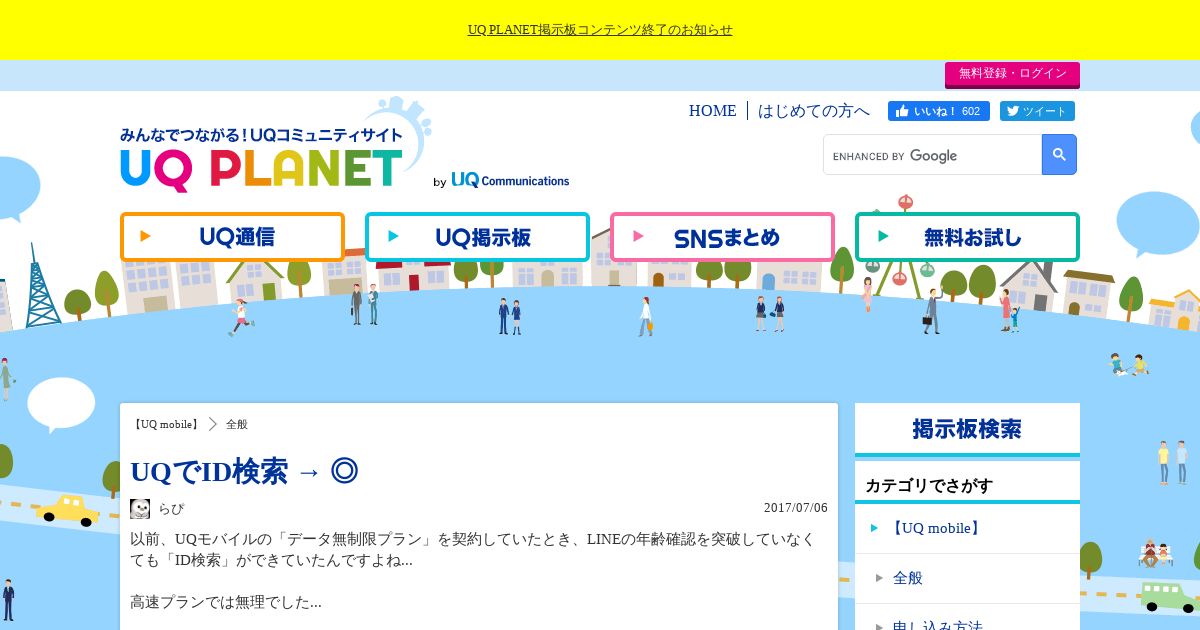Open the UQ掲示板 navigation tab

pyautogui.click(x=477, y=237)
